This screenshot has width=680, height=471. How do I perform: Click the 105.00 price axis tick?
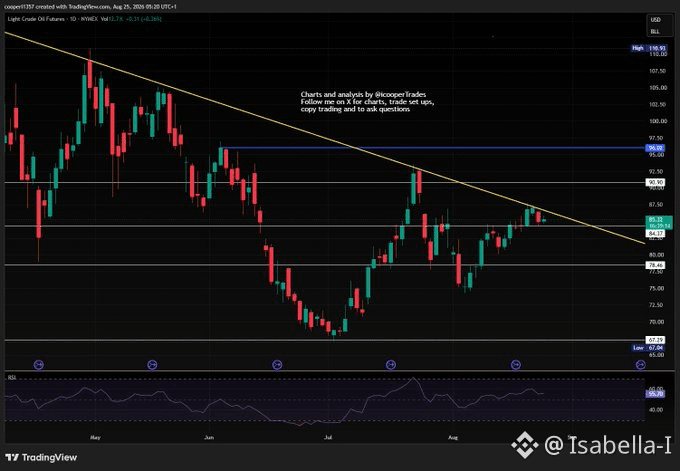658,88
